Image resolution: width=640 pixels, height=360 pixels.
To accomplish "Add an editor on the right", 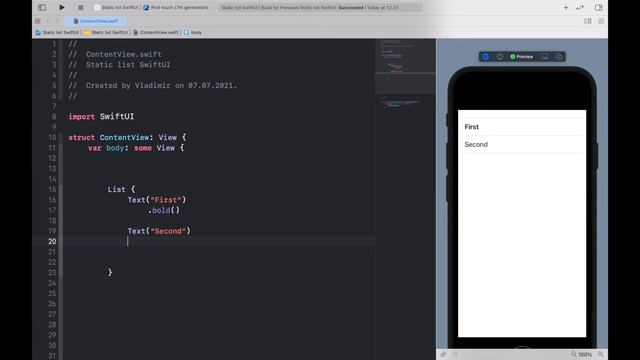I will pos(601,21).
